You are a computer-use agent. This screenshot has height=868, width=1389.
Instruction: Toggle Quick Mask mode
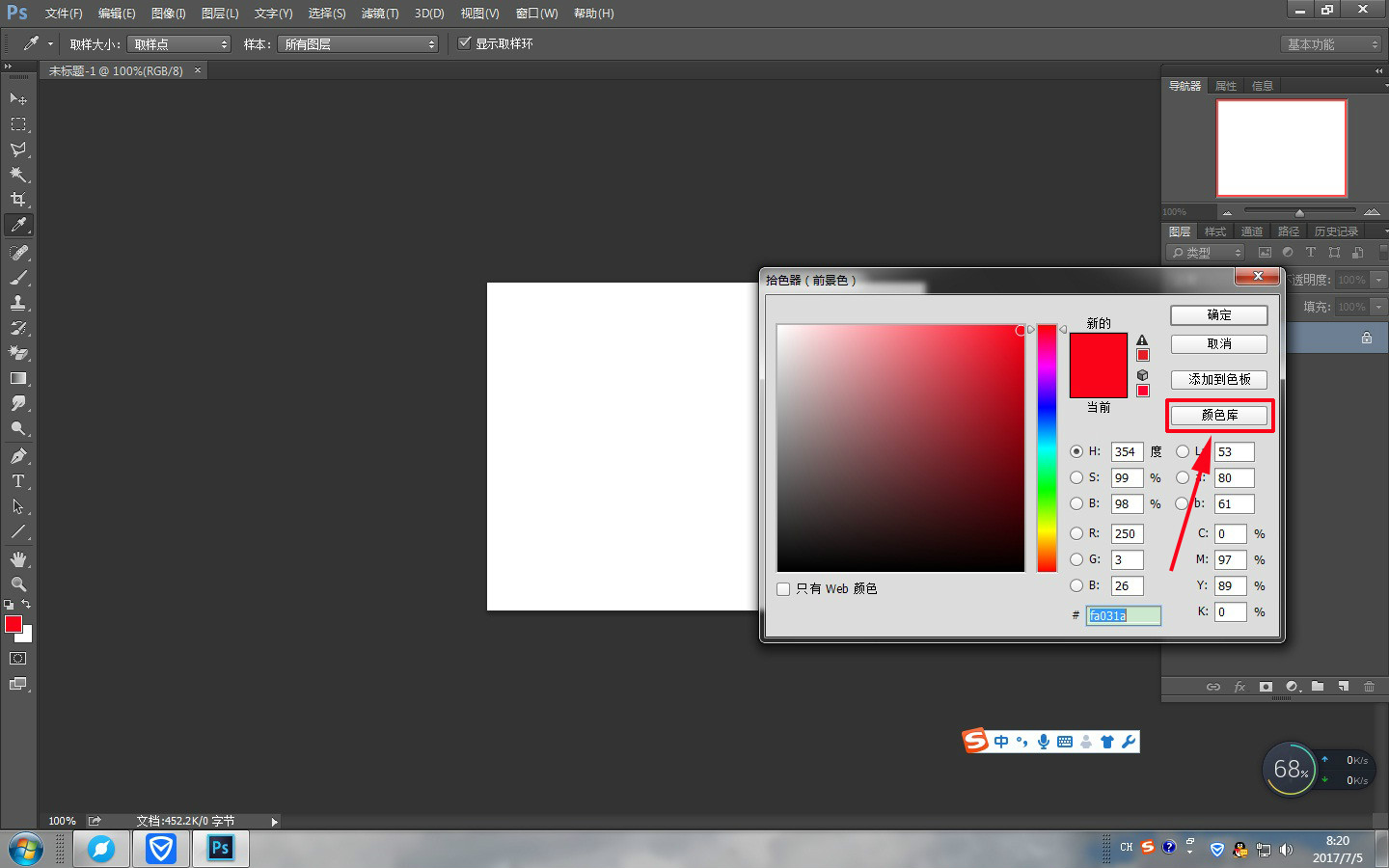pyautogui.click(x=18, y=659)
